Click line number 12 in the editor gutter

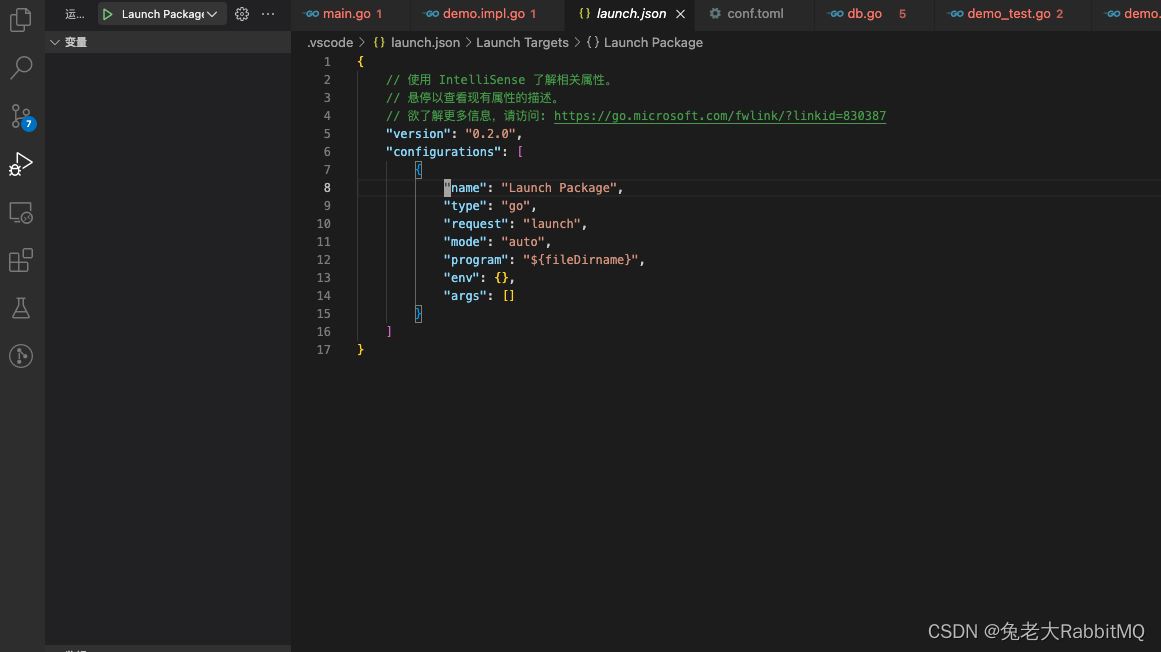[323, 259]
